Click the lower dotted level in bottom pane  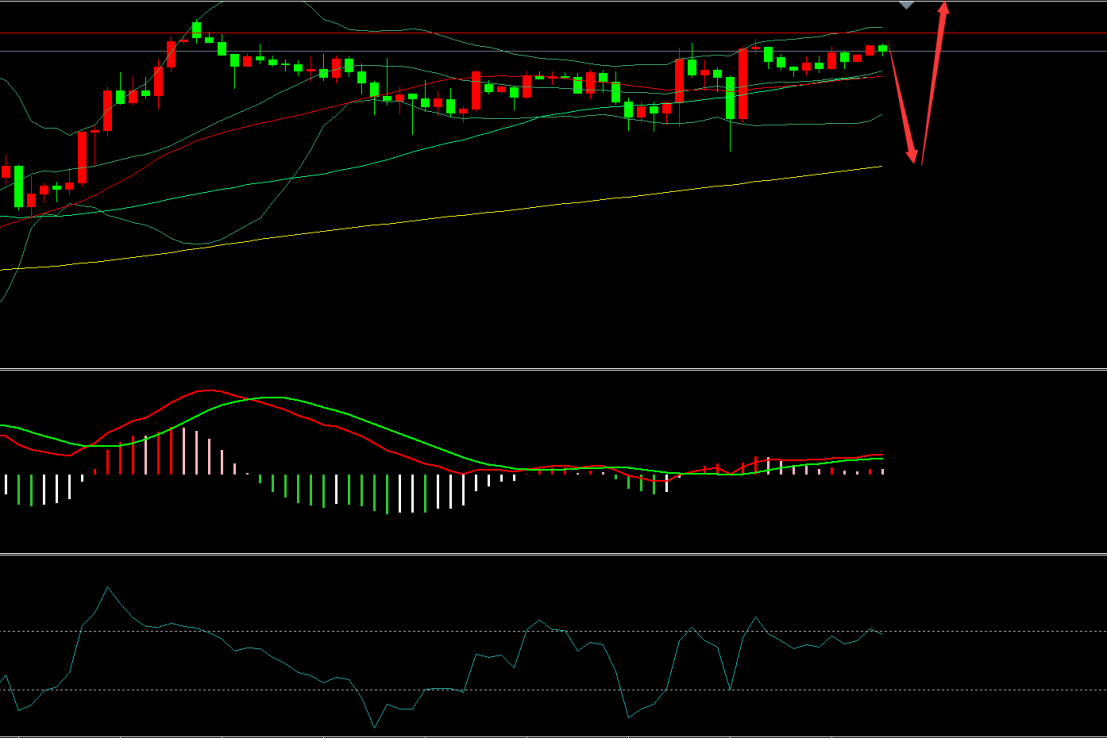554,690
